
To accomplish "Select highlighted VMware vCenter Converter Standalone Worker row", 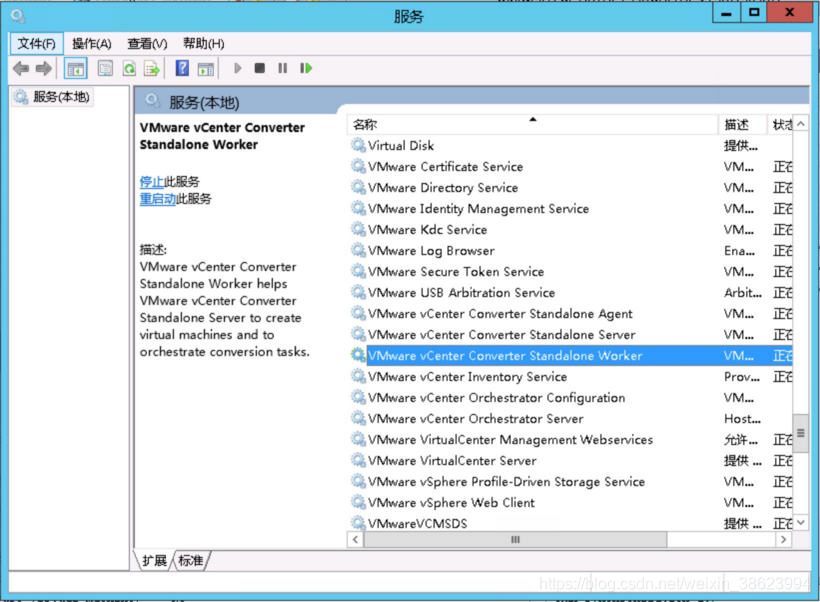I will (x=570, y=356).
